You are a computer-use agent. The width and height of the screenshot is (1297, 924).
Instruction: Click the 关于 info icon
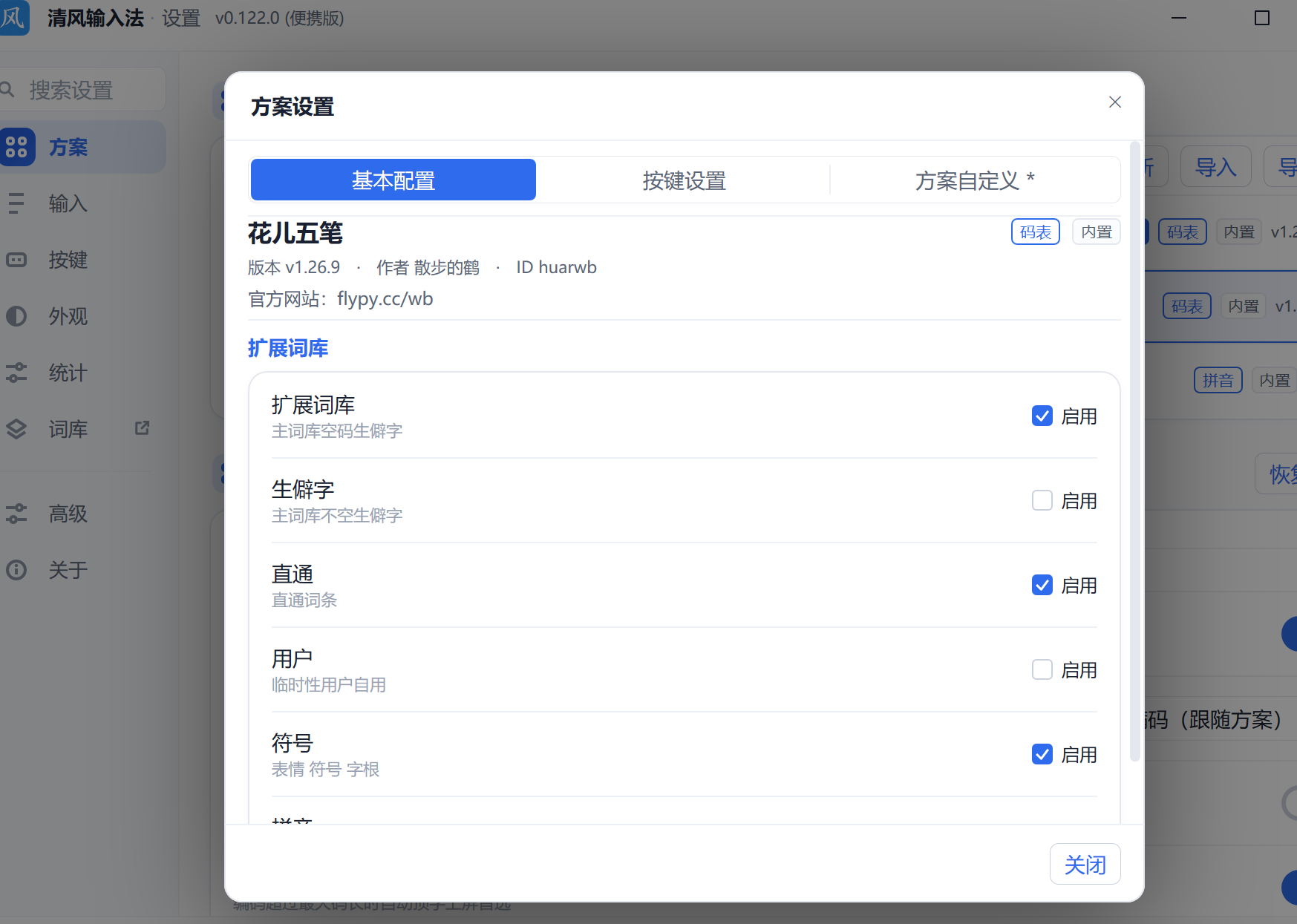(x=16, y=570)
